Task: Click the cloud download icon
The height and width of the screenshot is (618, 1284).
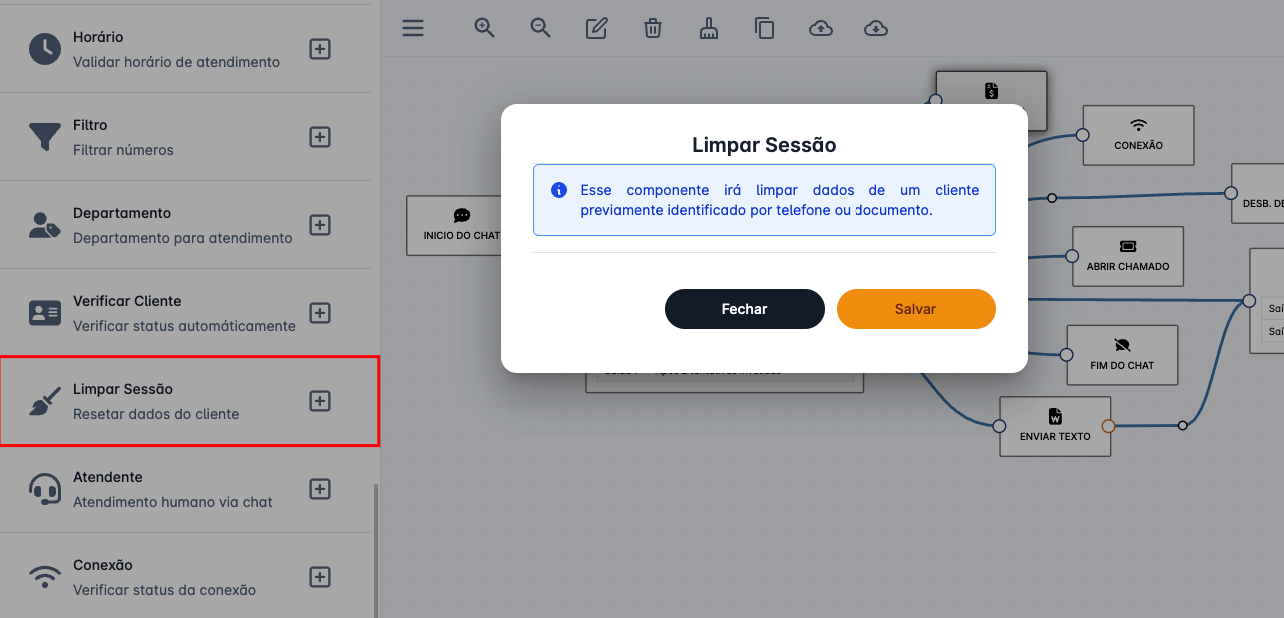Action: (876, 28)
